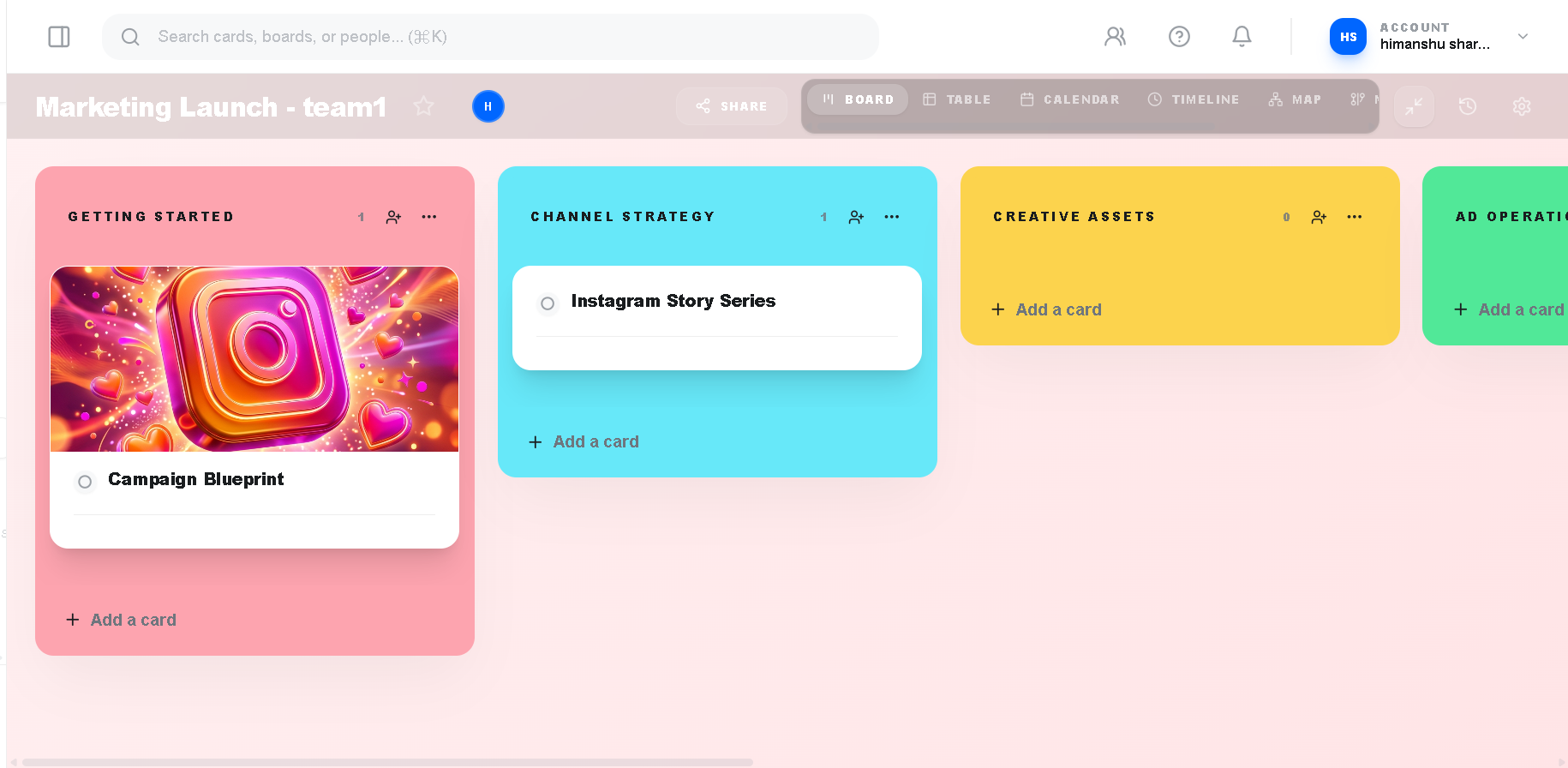Open board settings gear

point(1522,106)
